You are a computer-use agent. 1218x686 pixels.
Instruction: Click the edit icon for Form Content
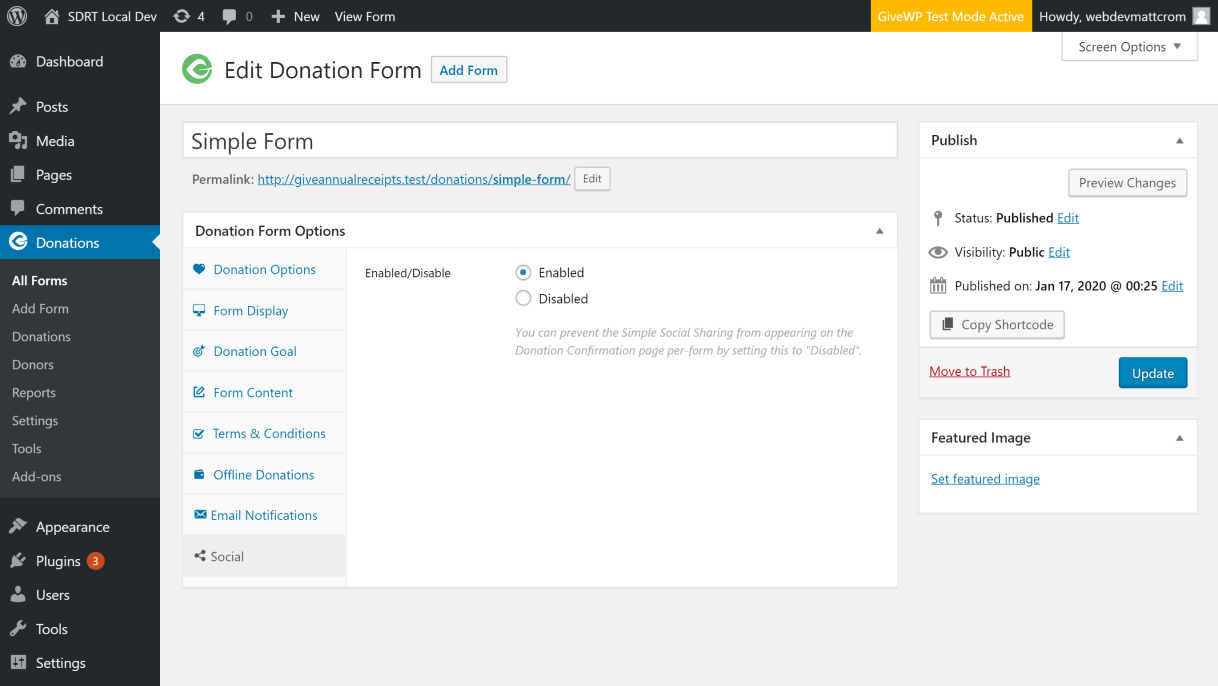199,392
